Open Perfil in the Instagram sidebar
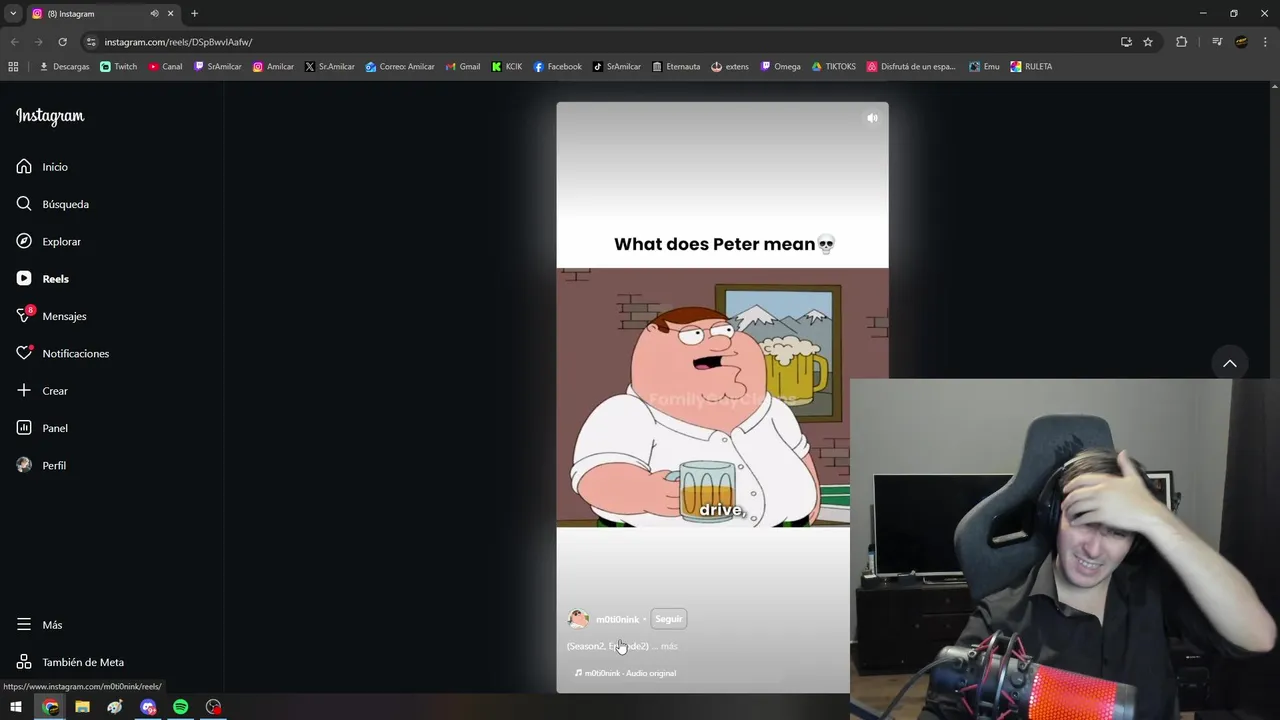 [x=41, y=465]
